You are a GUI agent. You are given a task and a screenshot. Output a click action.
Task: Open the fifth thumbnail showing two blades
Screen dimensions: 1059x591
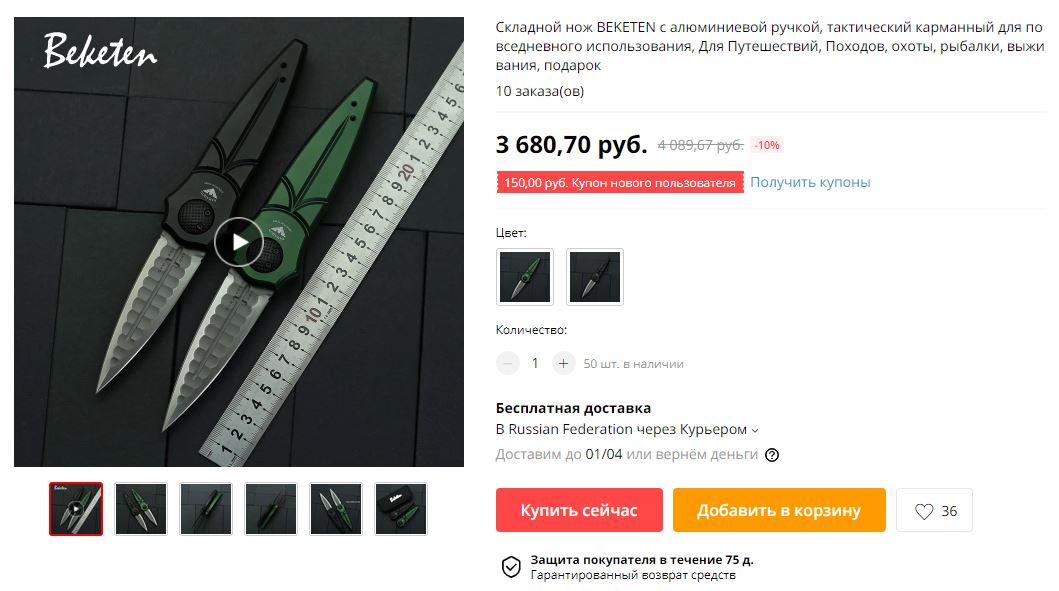[x=336, y=509]
